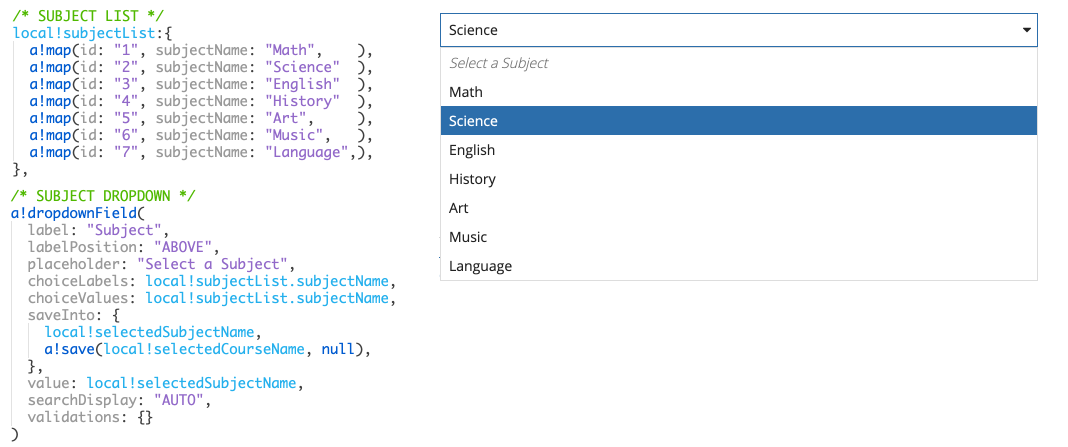Pick Music from the subject options
Screen dimensions: 1068x447
coord(468,237)
